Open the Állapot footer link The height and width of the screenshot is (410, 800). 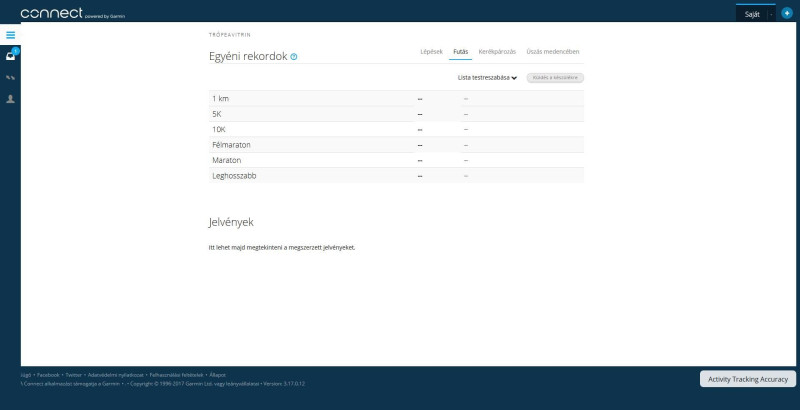217,375
